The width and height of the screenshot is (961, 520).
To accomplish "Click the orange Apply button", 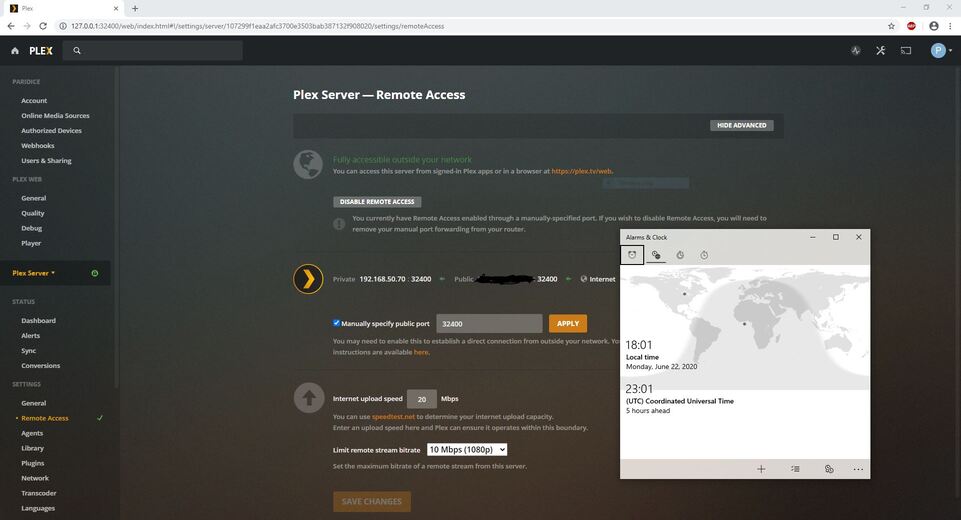I will [568, 323].
